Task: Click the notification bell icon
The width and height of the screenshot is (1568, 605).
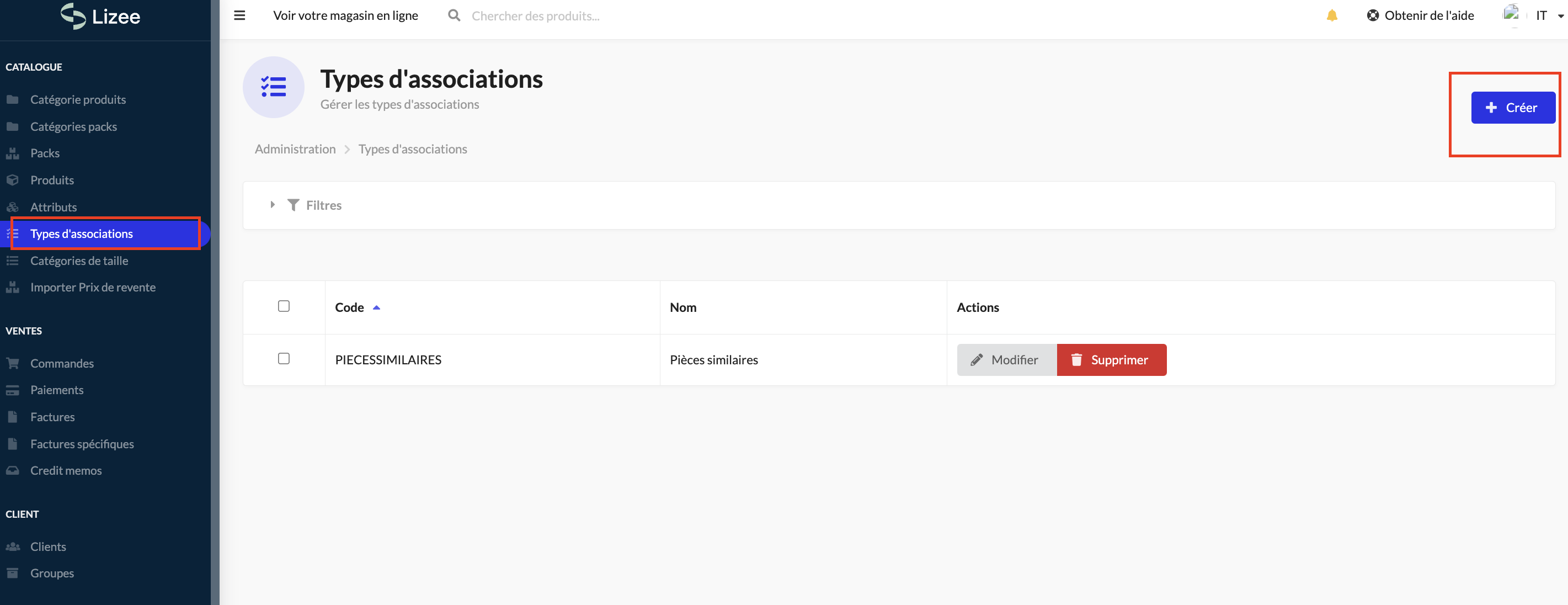Action: tap(1331, 15)
